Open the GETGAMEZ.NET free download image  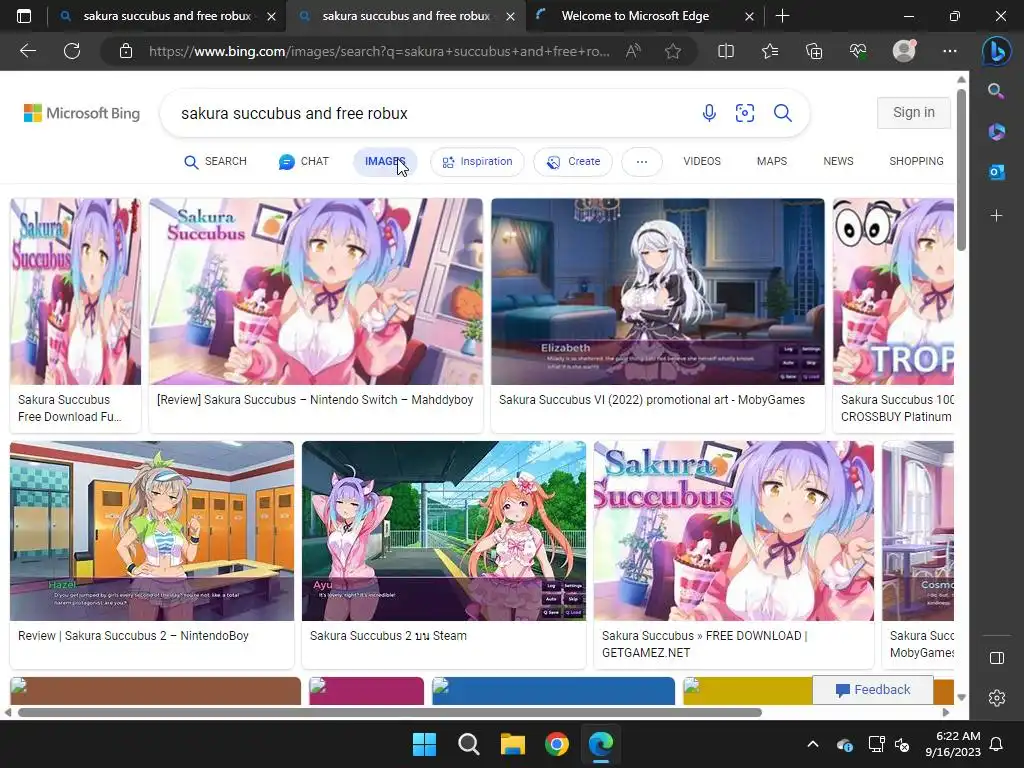click(733, 531)
